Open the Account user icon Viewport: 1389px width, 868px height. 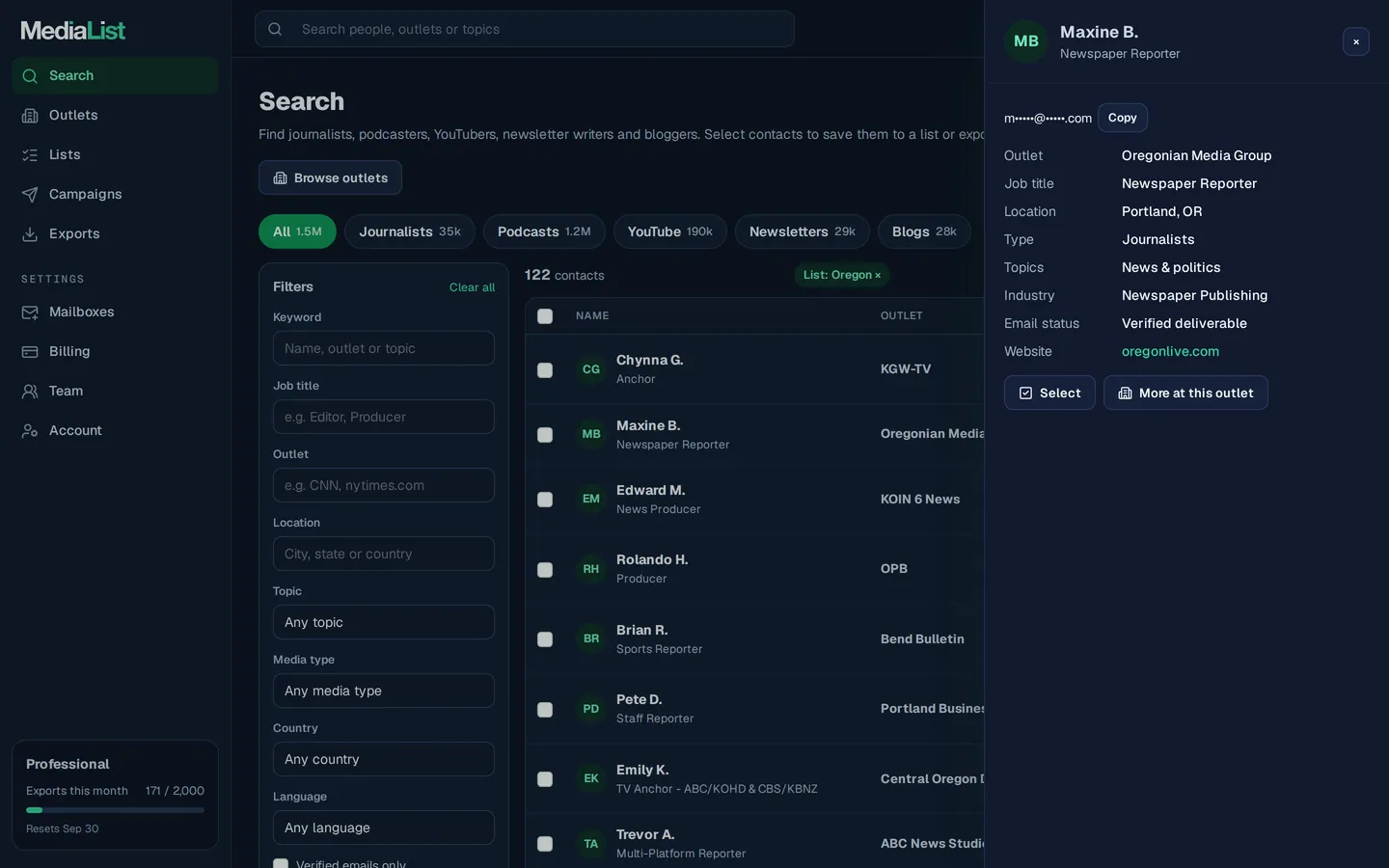pos(30,431)
